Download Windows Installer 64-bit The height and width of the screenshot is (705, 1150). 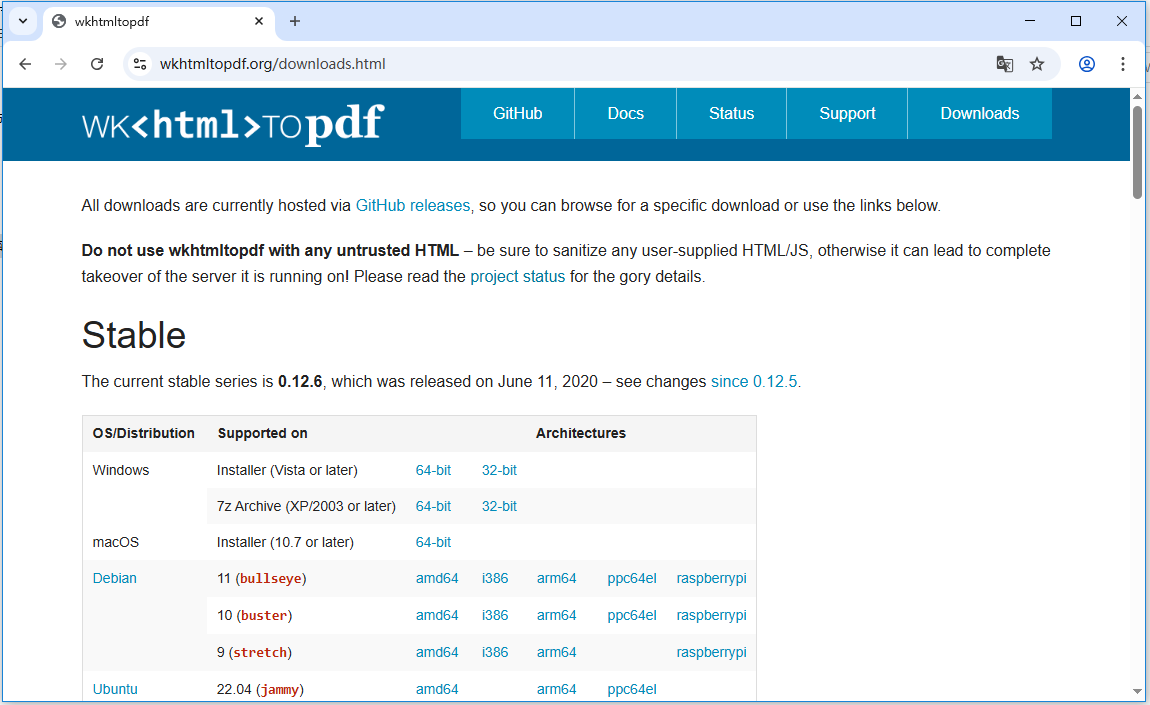(433, 470)
